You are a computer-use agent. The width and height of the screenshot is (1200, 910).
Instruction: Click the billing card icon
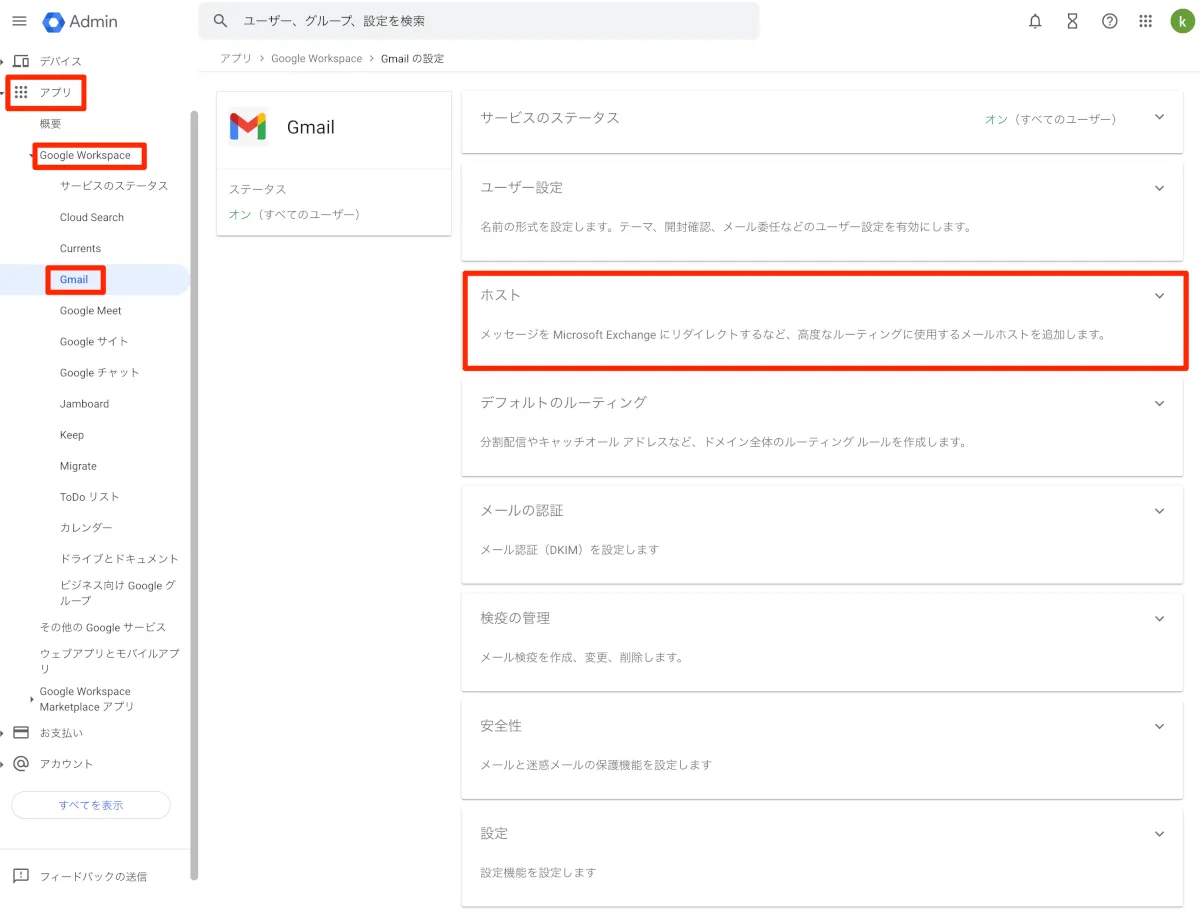pos(21,732)
